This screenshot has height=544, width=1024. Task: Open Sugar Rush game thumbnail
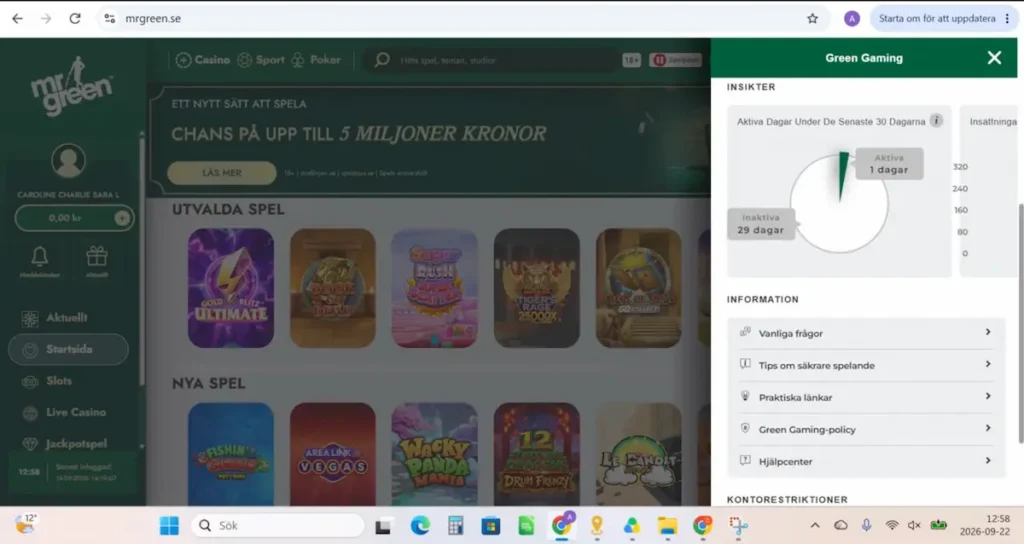[434, 288]
